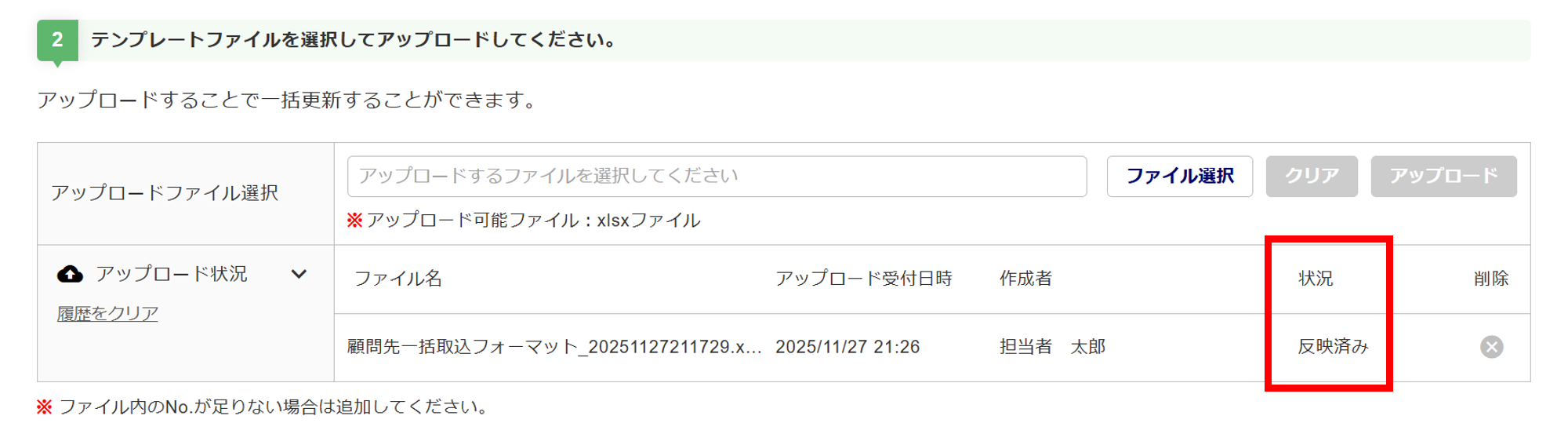This screenshot has width=1568, height=445.
Task: Click the cloud upload icon
Action: (71, 274)
